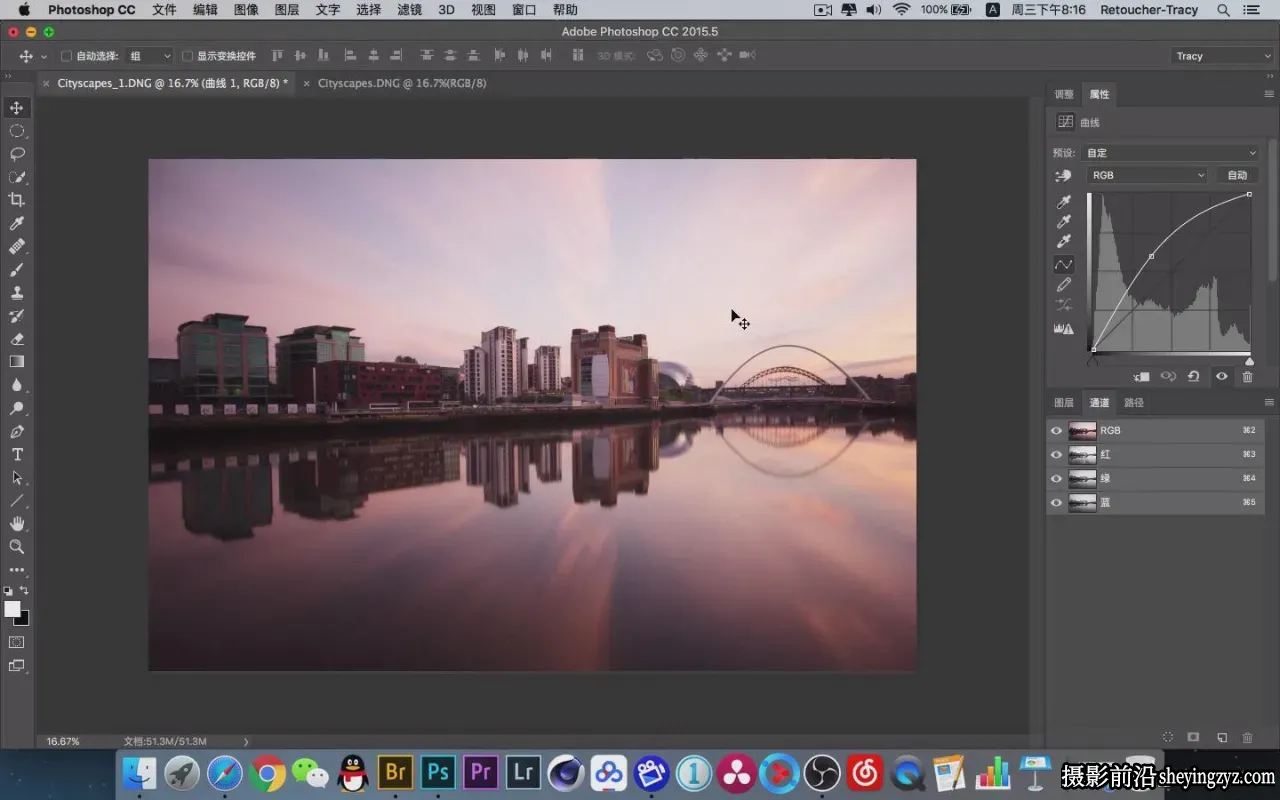
Task: Switch to Cityscapes.DNG document tab
Action: 402,83
